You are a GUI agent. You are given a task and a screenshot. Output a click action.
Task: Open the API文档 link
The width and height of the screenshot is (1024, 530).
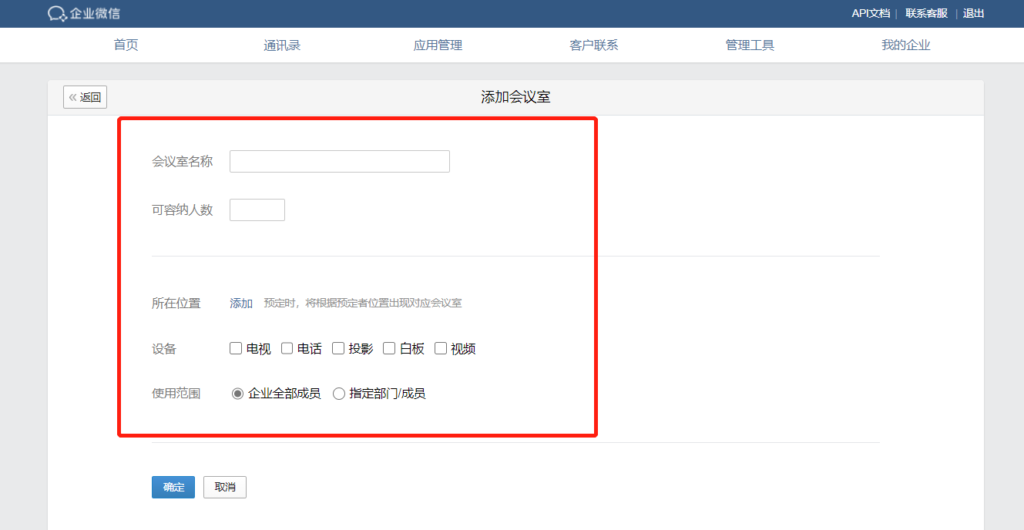point(871,13)
